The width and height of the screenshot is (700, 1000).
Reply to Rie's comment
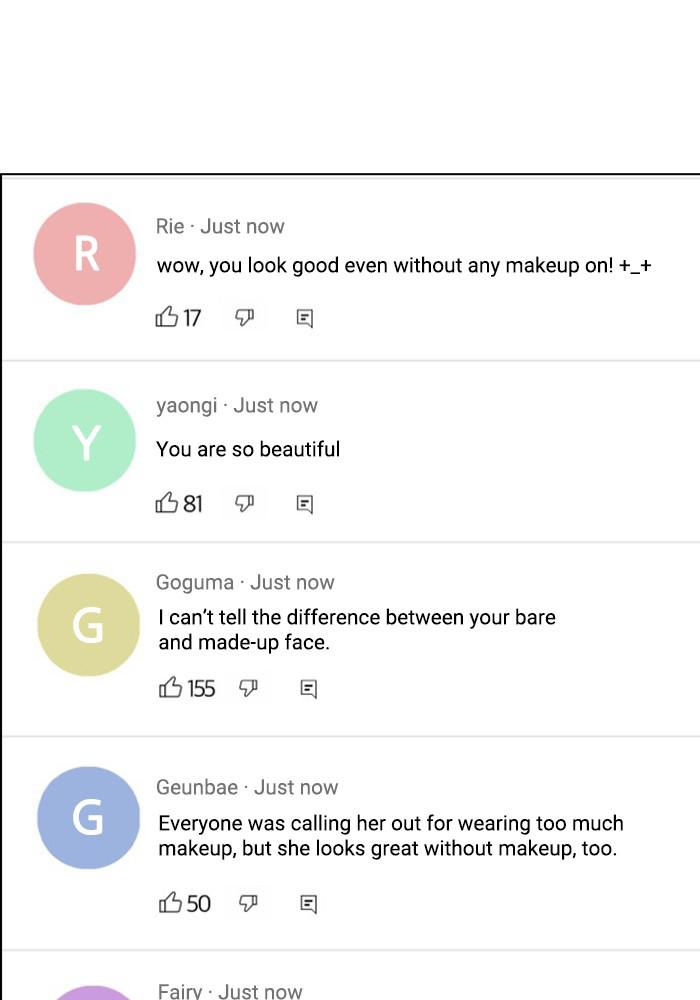pos(305,319)
